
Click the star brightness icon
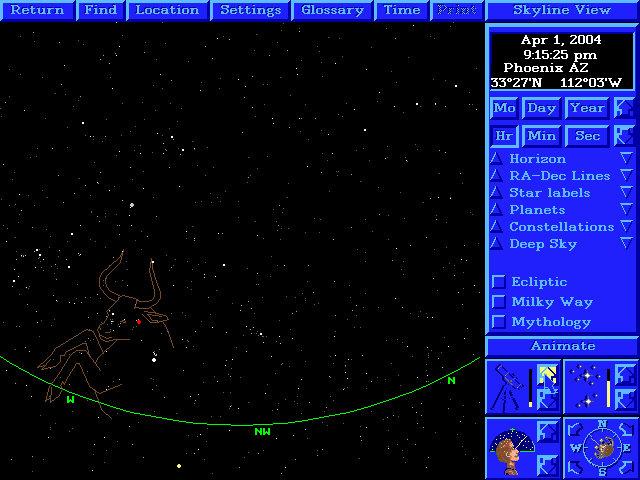click(587, 387)
